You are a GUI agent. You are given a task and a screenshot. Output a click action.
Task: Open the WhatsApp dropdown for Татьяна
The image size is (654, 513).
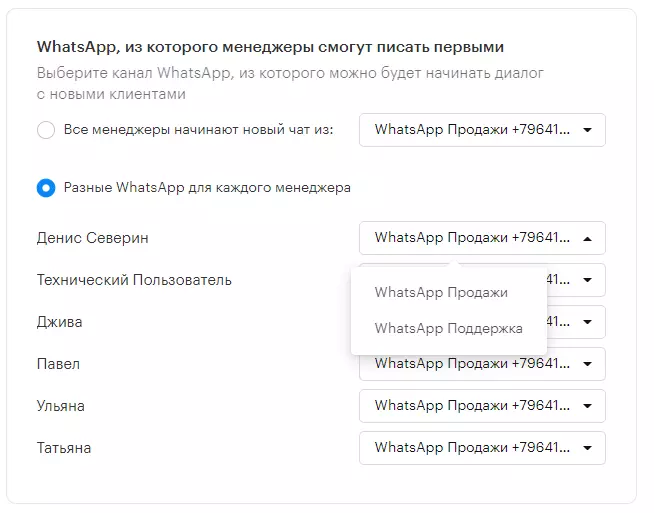(x=482, y=448)
